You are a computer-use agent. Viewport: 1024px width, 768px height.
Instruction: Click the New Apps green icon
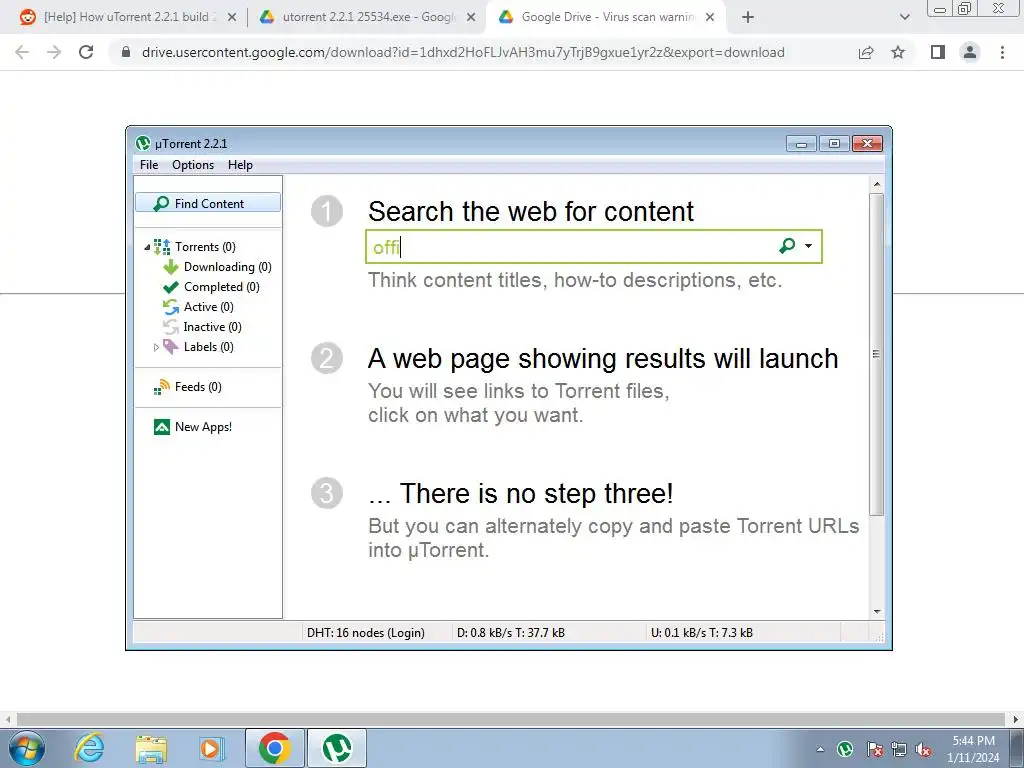[x=161, y=427]
